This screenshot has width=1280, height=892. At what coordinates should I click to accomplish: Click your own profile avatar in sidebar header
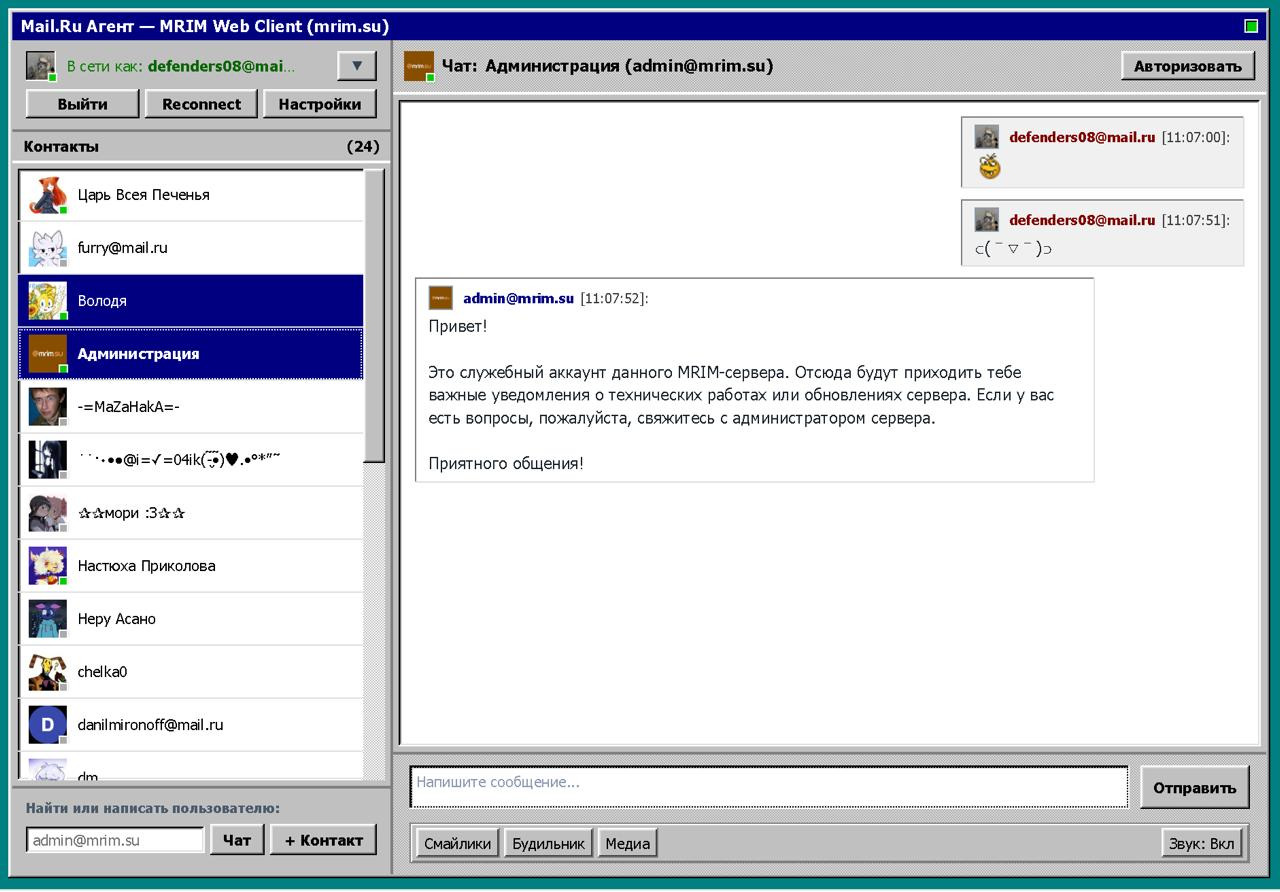[40, 66]
